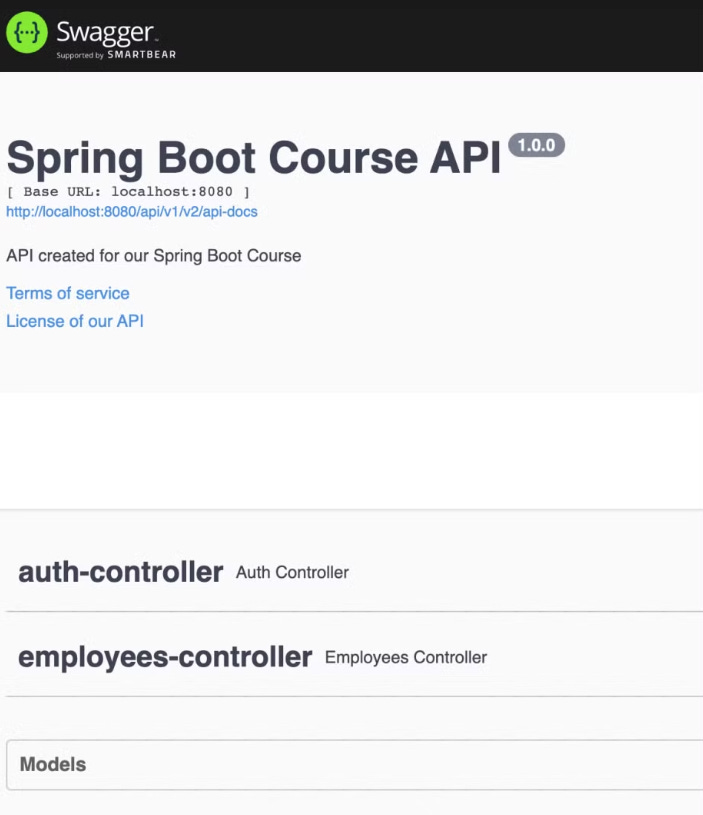Open the api-docs URL link

[x=132, y=212]
